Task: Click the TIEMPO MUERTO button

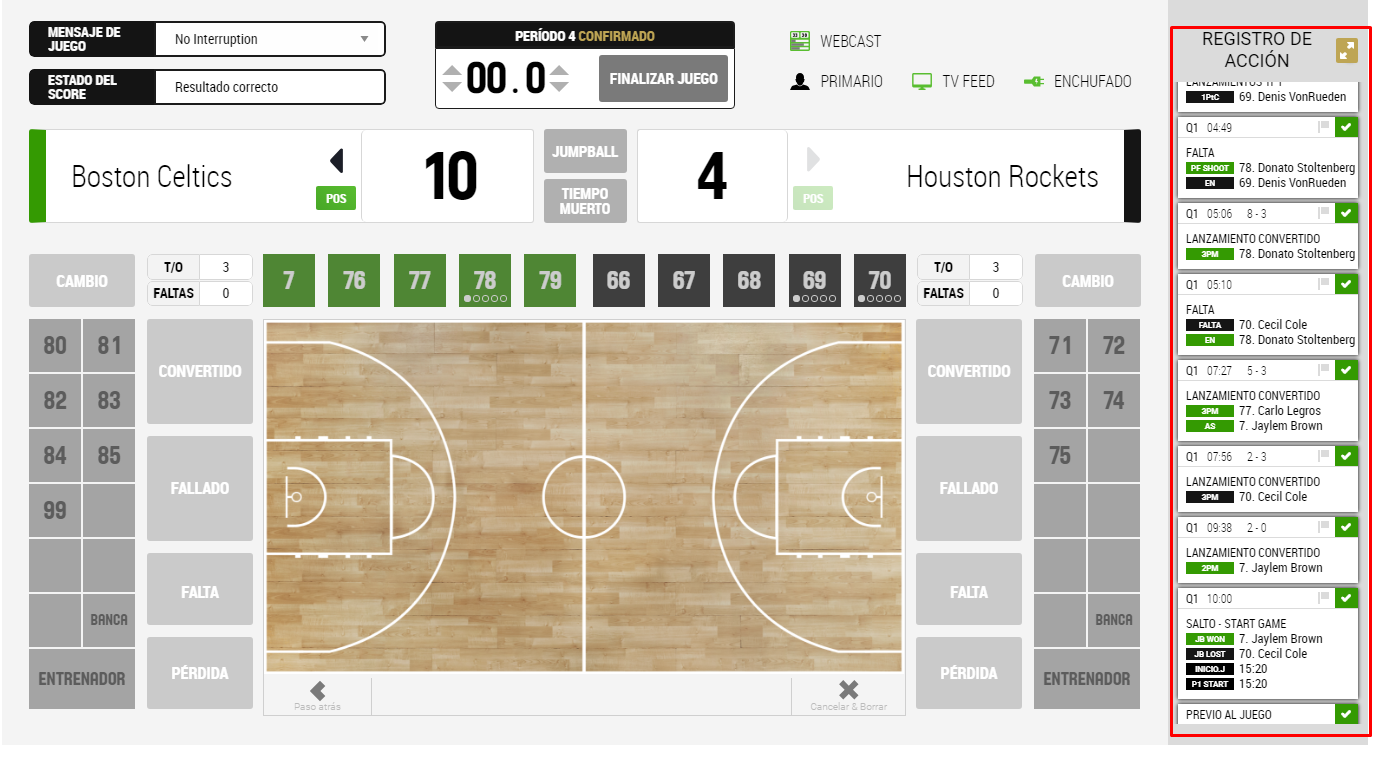Action: (586, 201)
